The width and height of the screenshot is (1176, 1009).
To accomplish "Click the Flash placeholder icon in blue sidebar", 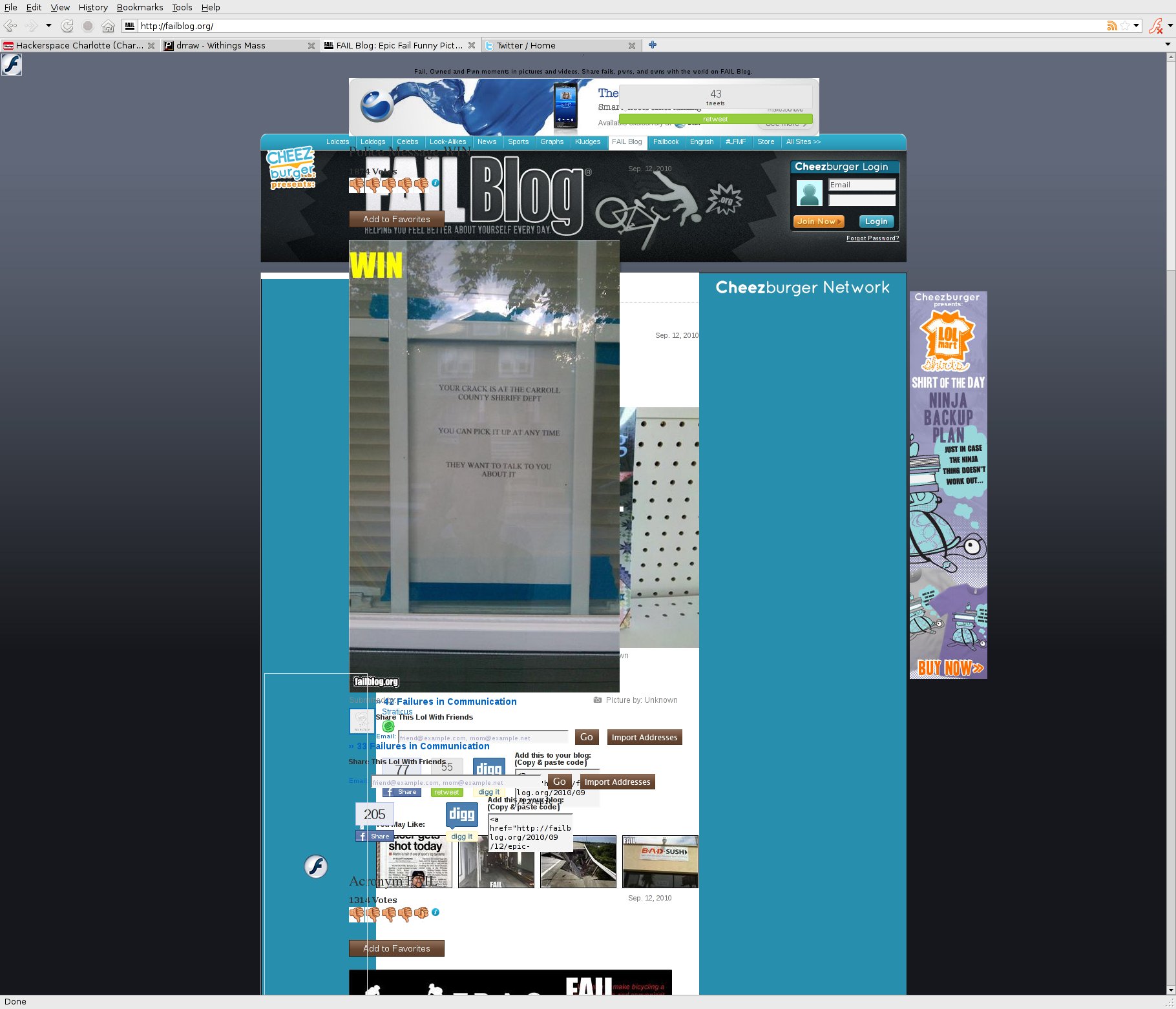I will (x=316, y=866).
